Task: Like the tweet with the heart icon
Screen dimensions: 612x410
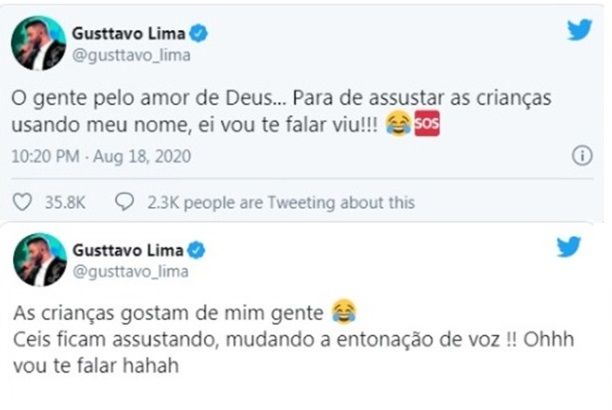Action: (x=22, y=202)
